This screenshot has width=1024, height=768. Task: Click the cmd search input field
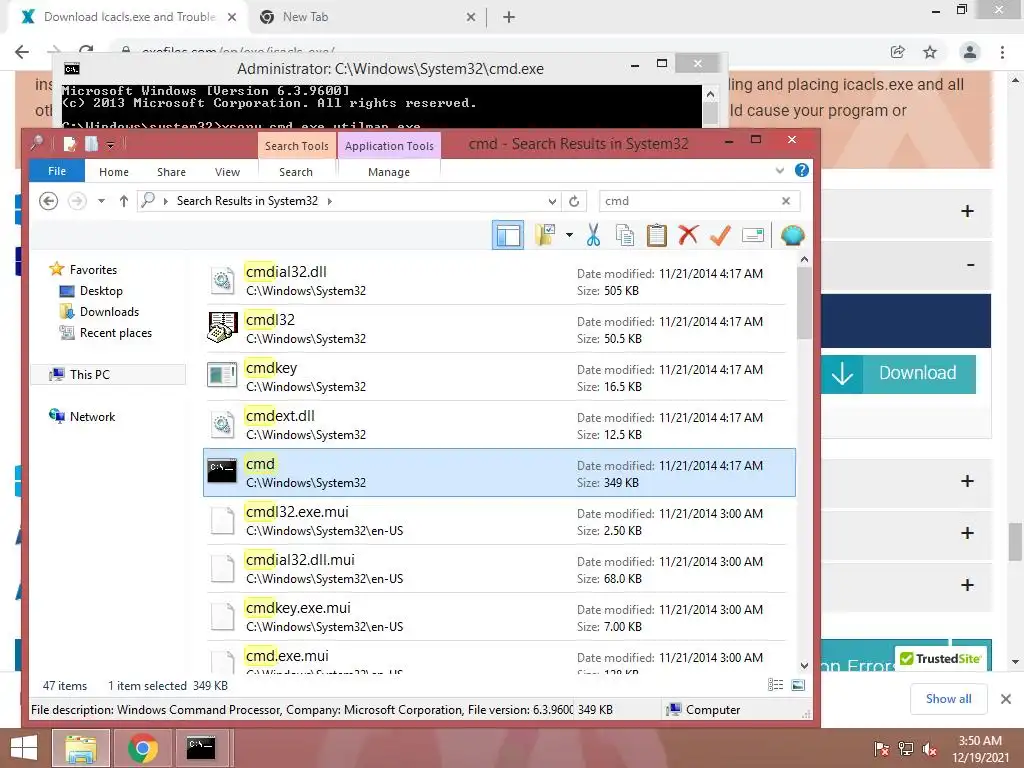tap(691, 201)
